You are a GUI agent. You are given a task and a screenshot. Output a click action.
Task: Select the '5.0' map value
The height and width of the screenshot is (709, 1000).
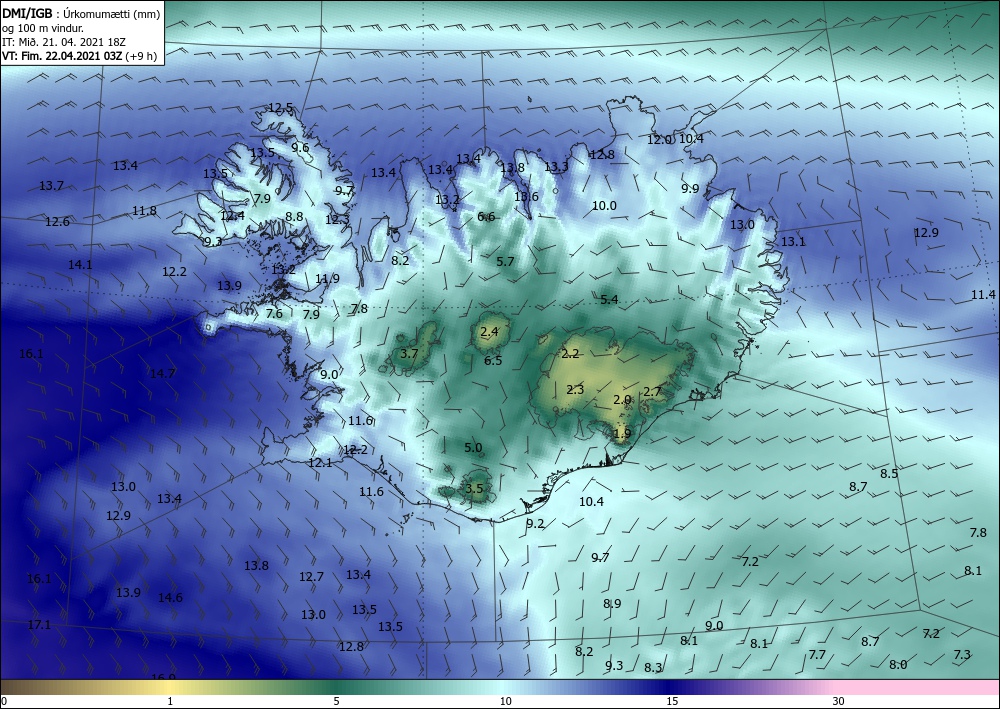click(x=473, y=448)
